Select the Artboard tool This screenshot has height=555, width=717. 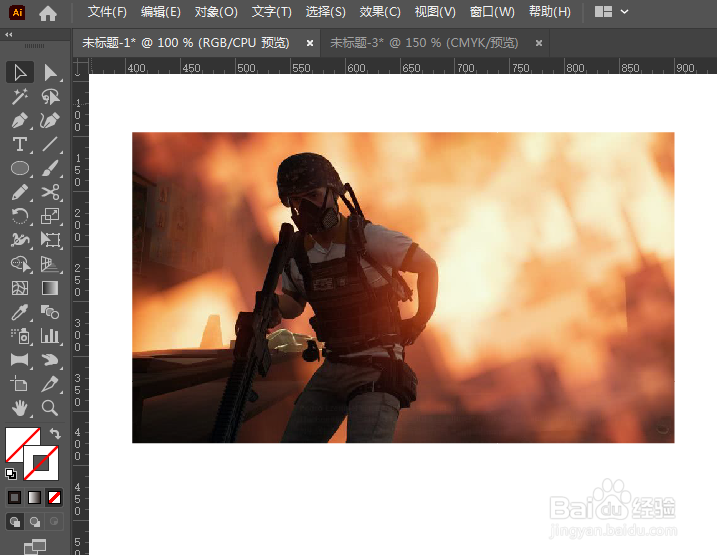20,384
